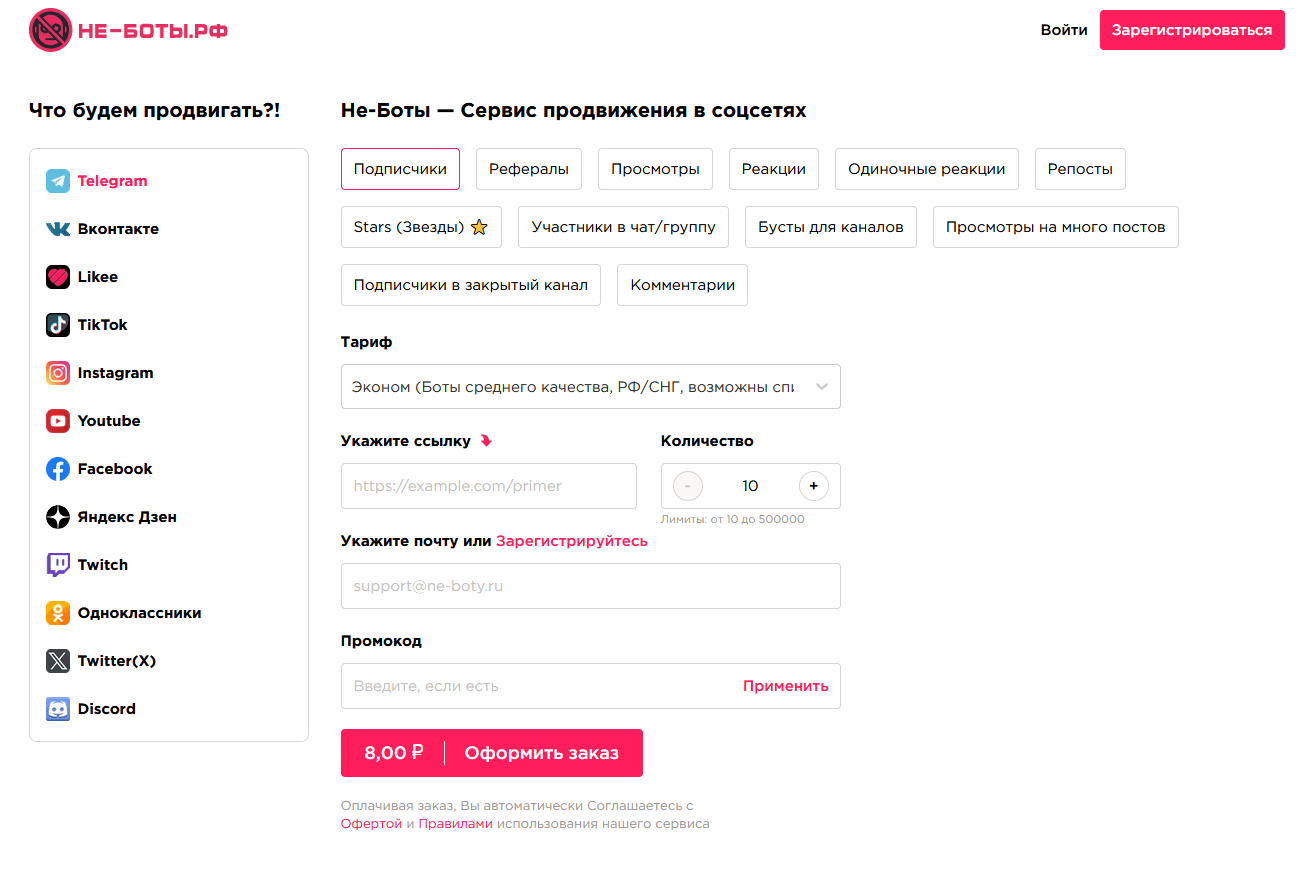Choose the Бусты для каналов tab
Viewport: 1300px width, 869px height.
pyautogui.click(x=831, y=227)
